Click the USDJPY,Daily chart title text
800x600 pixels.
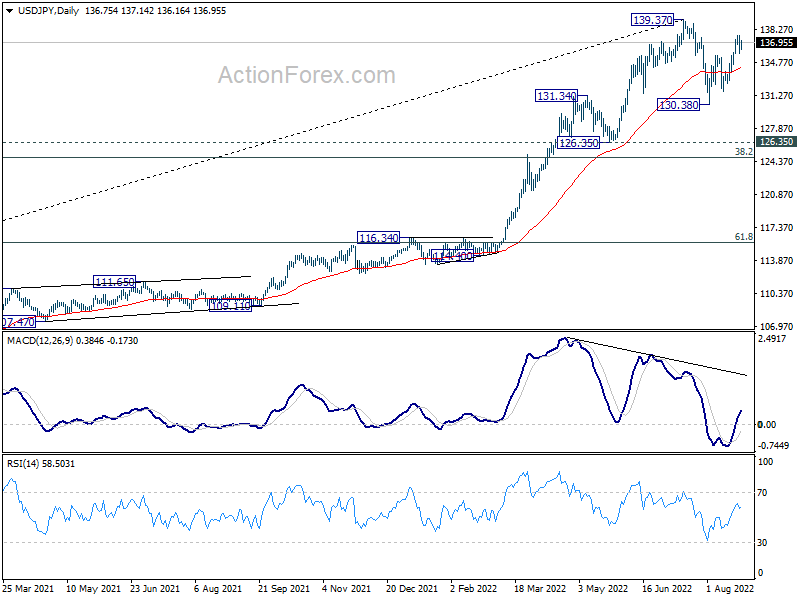tap(48, 11)
